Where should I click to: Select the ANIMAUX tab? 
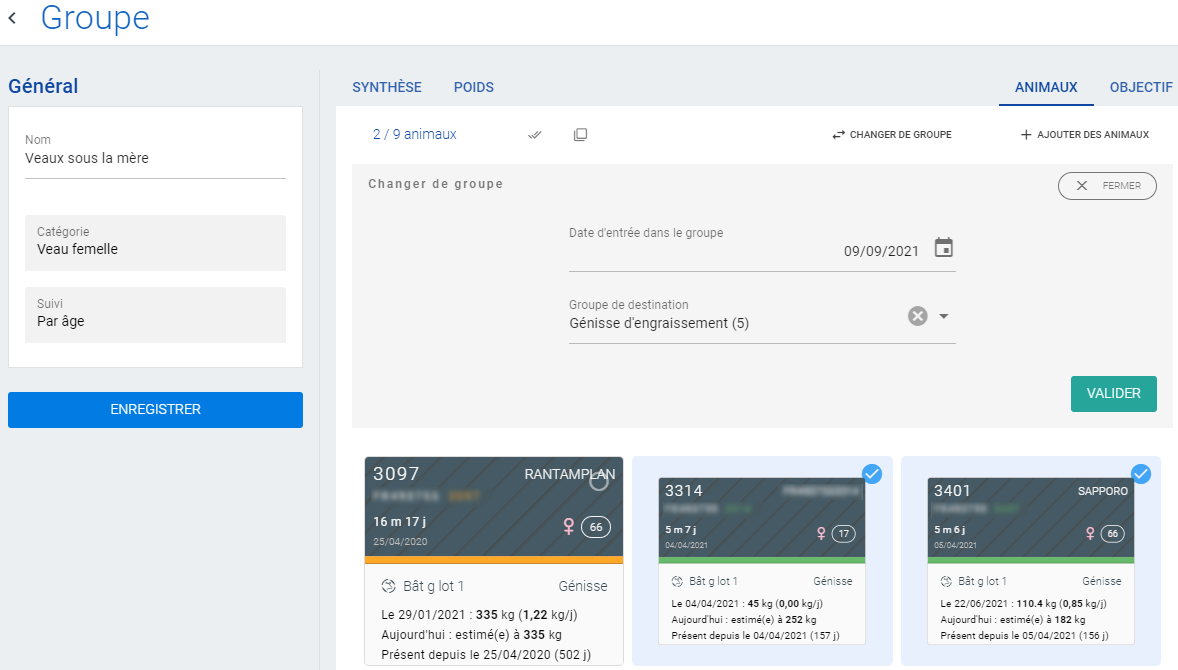(1046, 87)
